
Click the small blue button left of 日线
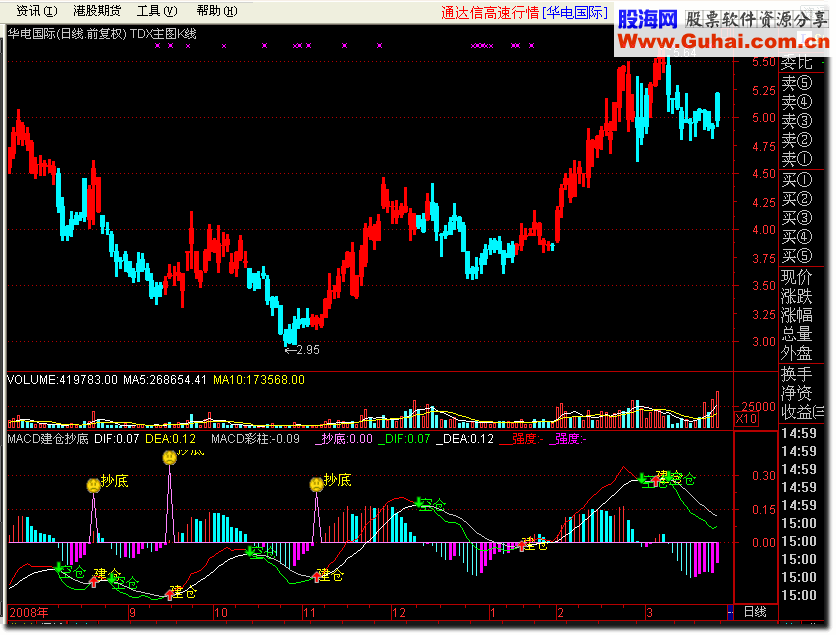(730, 612)
